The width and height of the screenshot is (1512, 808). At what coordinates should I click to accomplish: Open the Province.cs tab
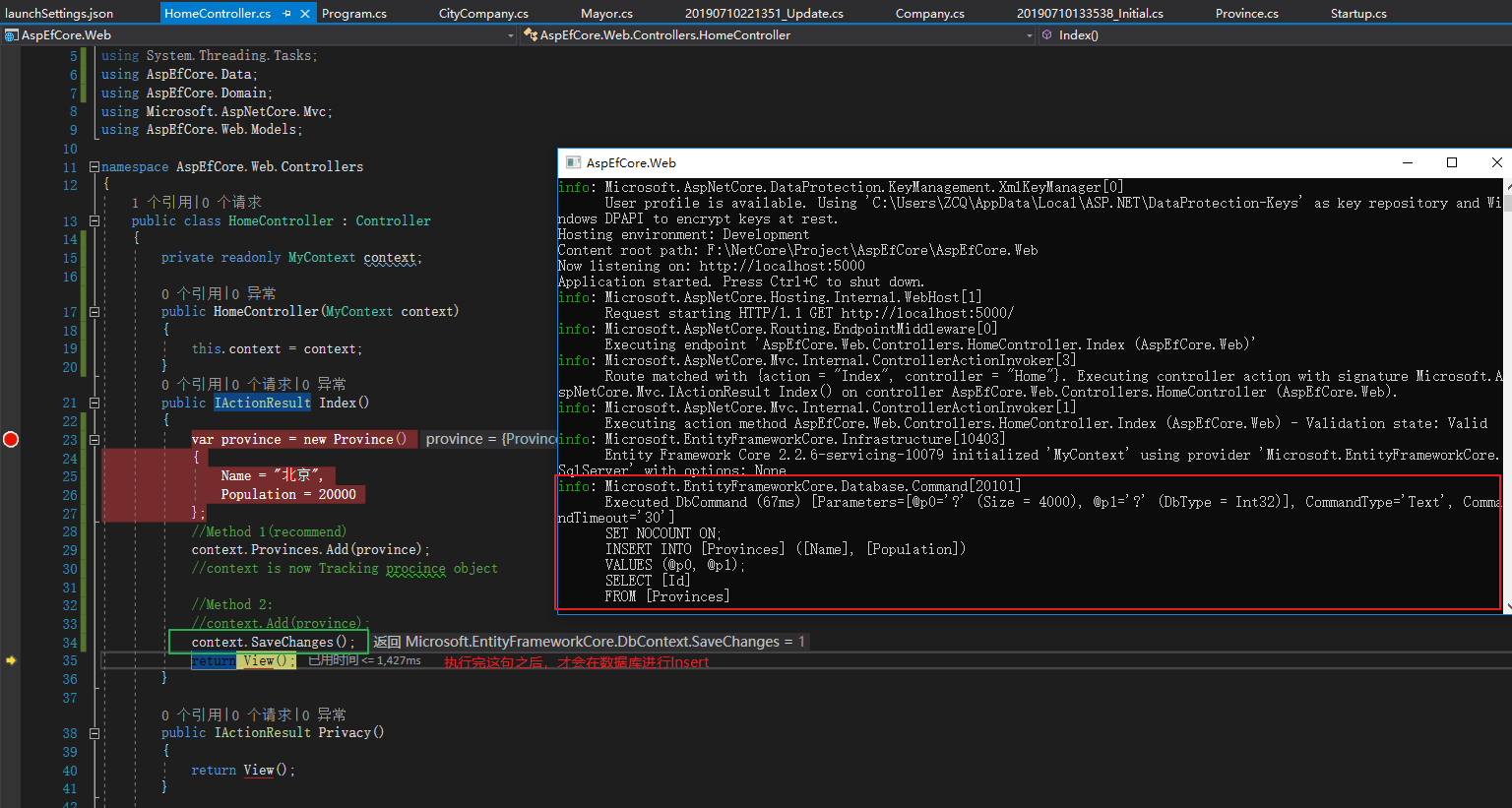1246,14
